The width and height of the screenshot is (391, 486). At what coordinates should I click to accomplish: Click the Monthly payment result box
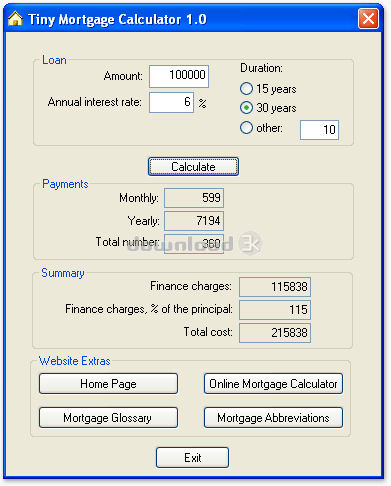point(194,198)
